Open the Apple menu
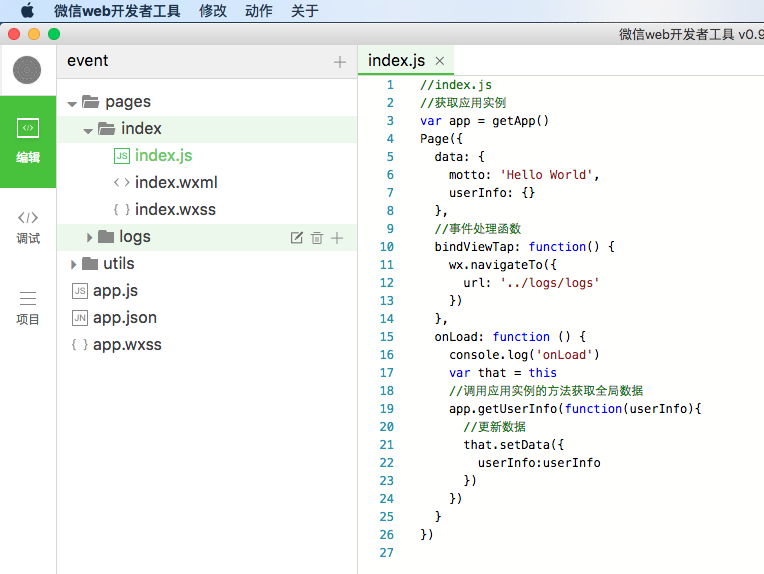The width and height of the screenshot is (764, 574). point(27,10)
